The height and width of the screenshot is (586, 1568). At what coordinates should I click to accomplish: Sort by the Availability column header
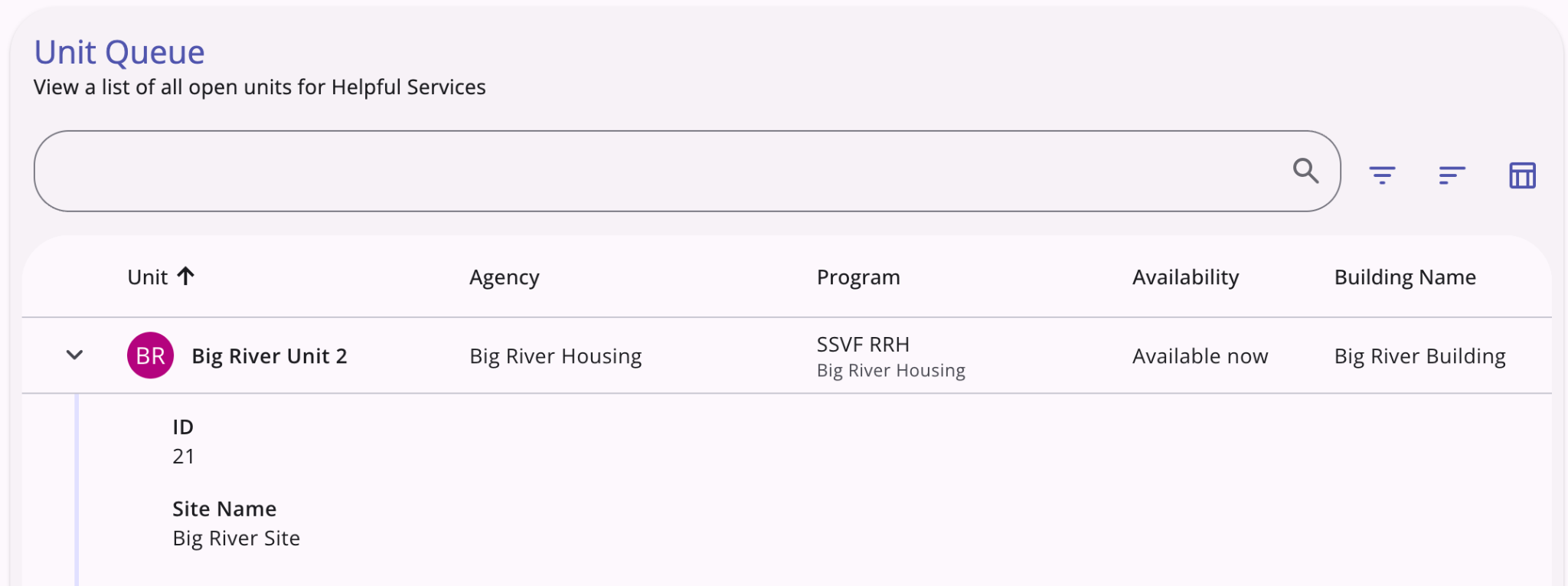click(x=1185, y=277)
